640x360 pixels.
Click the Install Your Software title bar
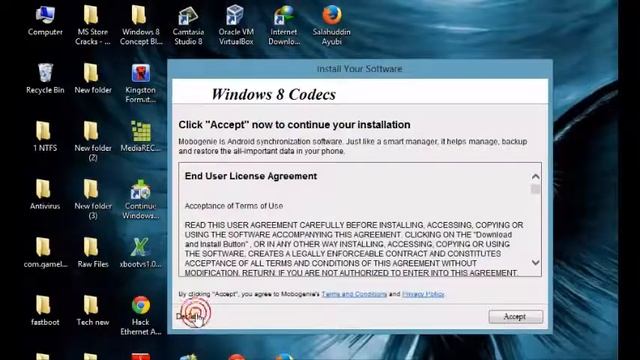coord(360,69)
